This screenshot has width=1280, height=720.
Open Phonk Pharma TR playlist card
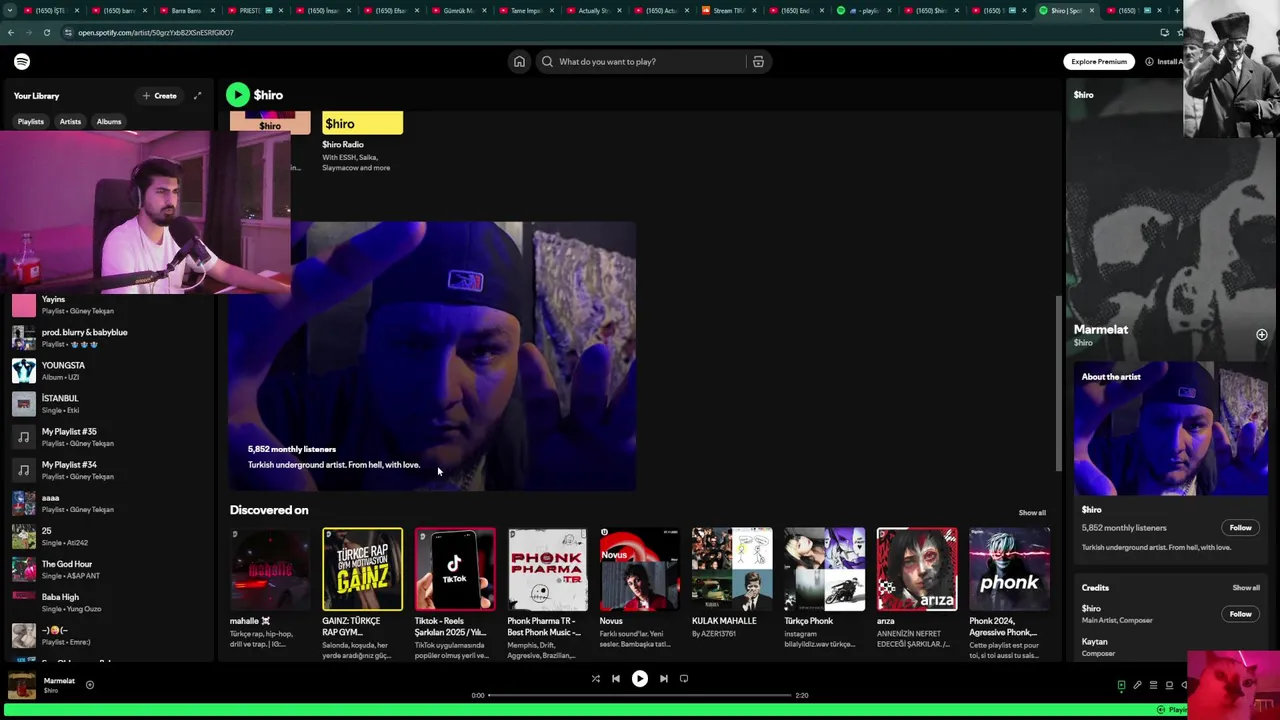[547, 590]
